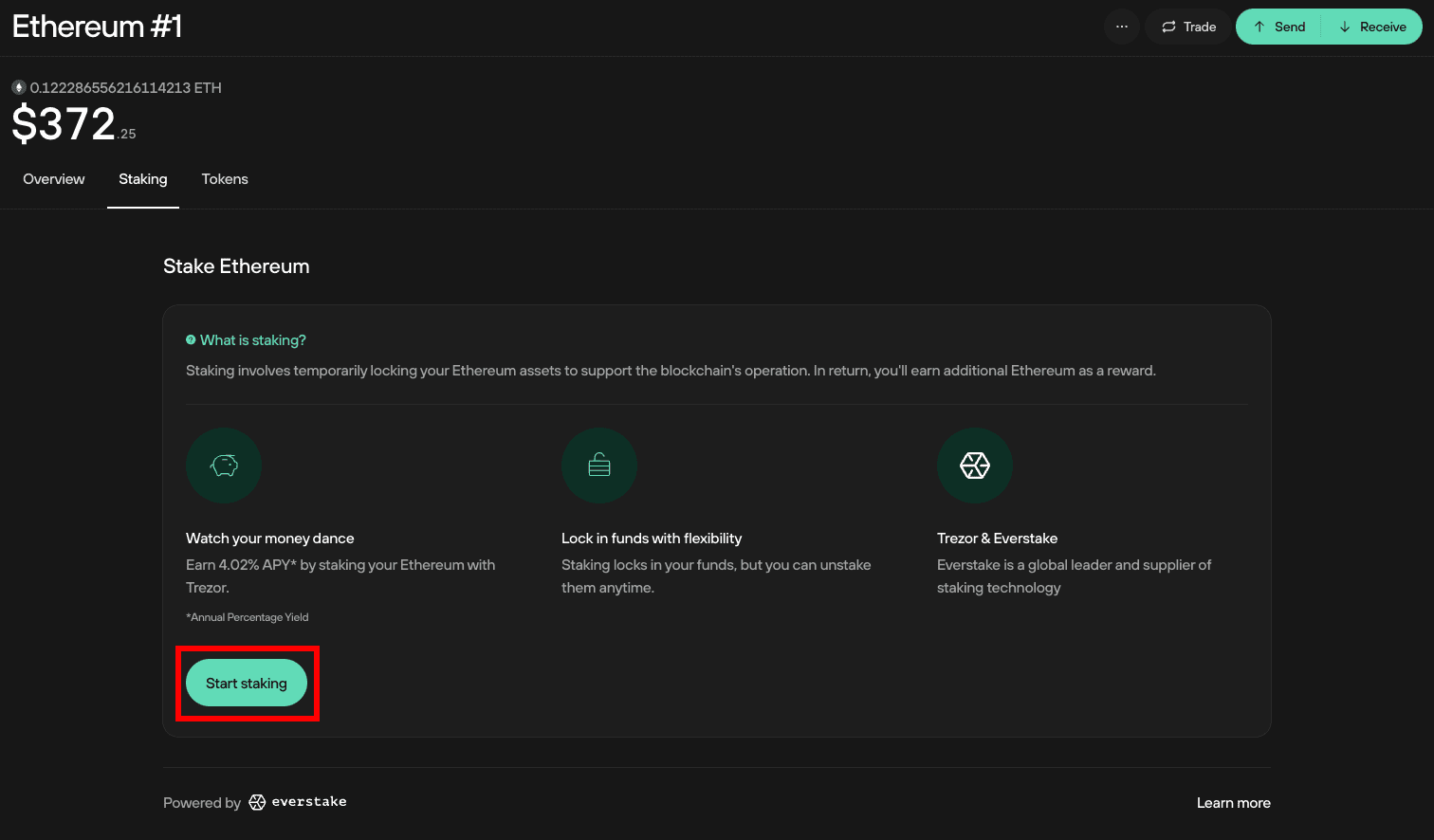Click the Everstake is a global leader text

1074,576
